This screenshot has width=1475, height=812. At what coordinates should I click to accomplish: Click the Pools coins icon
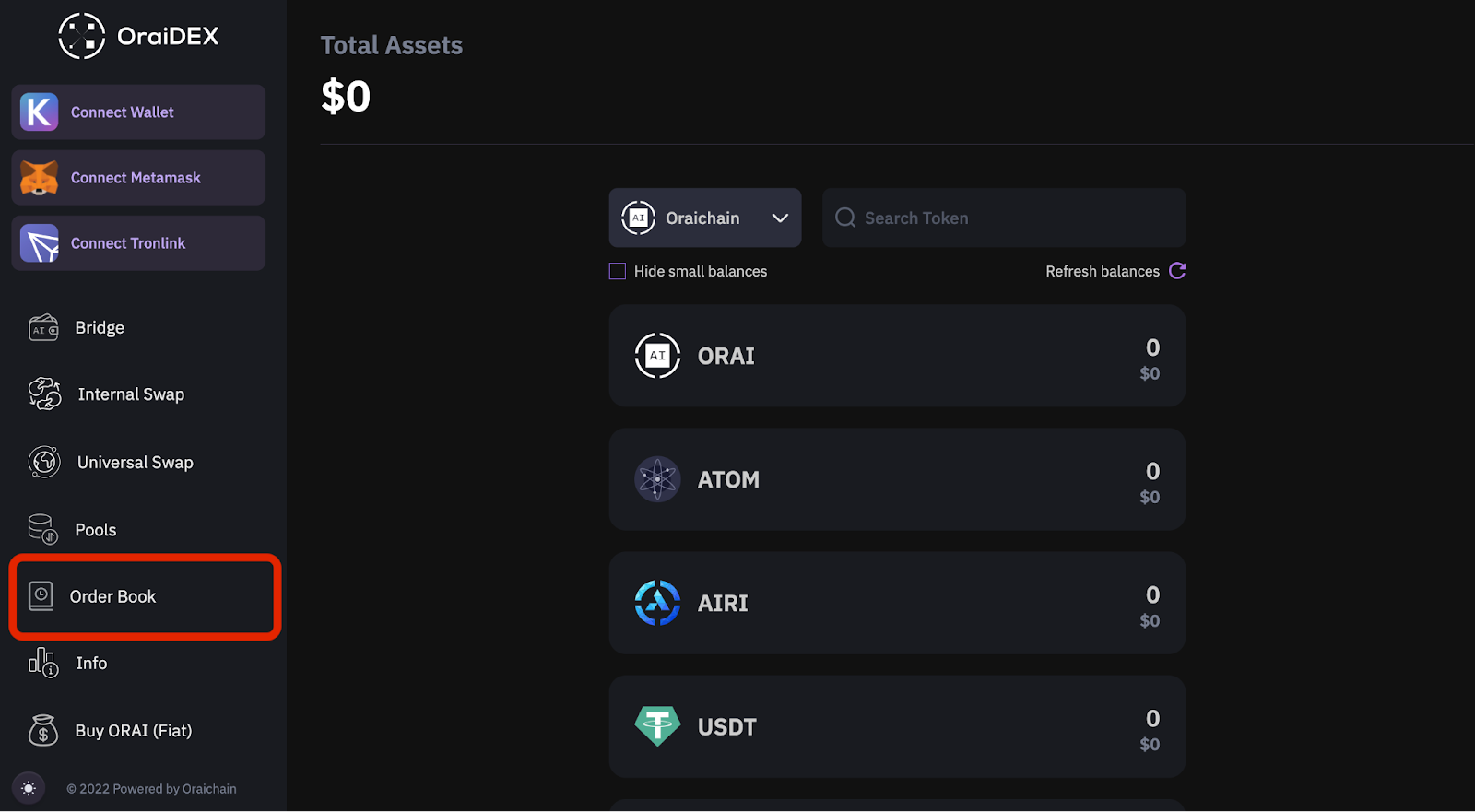(43, 529)
